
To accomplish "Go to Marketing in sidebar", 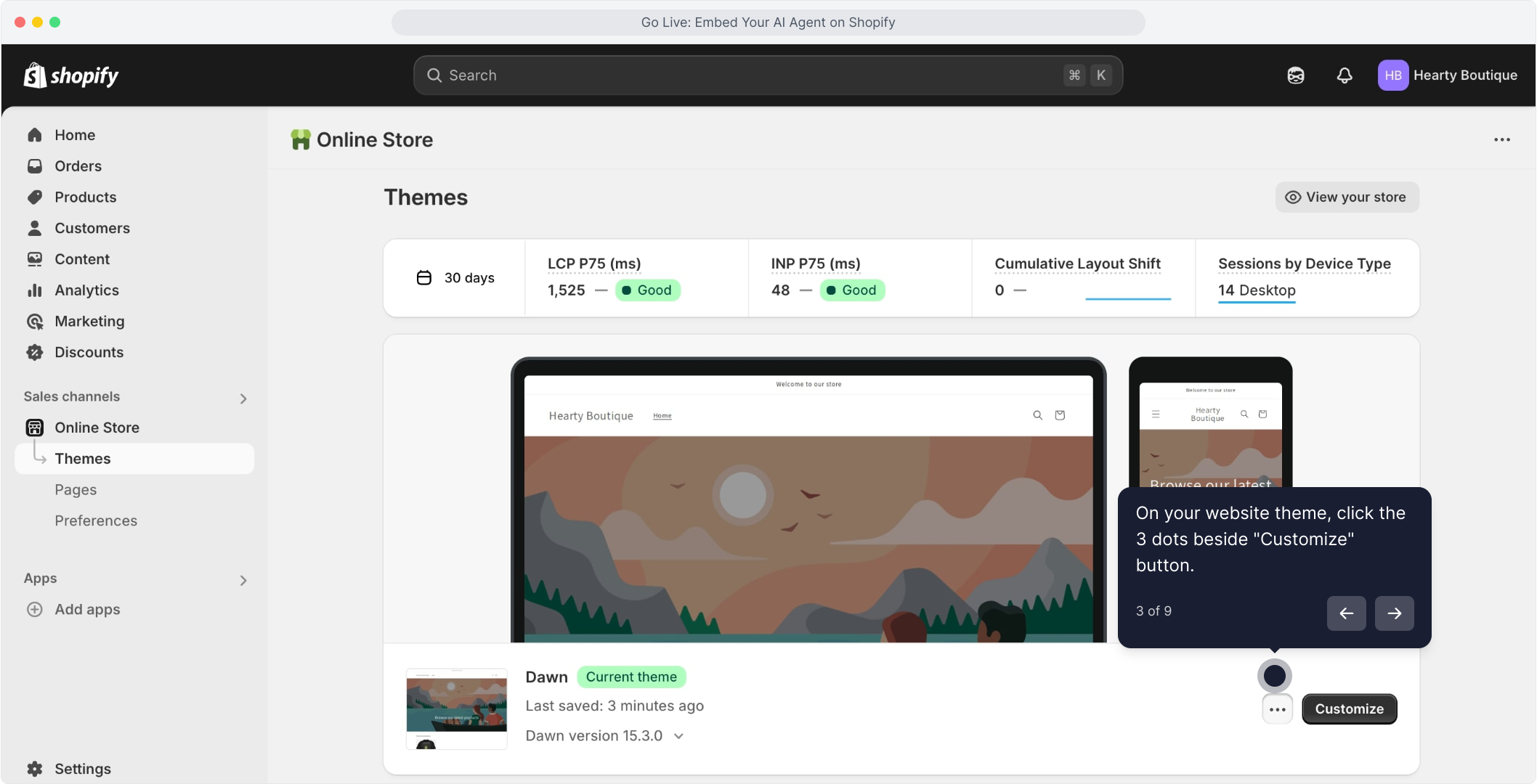I will 89,322.
